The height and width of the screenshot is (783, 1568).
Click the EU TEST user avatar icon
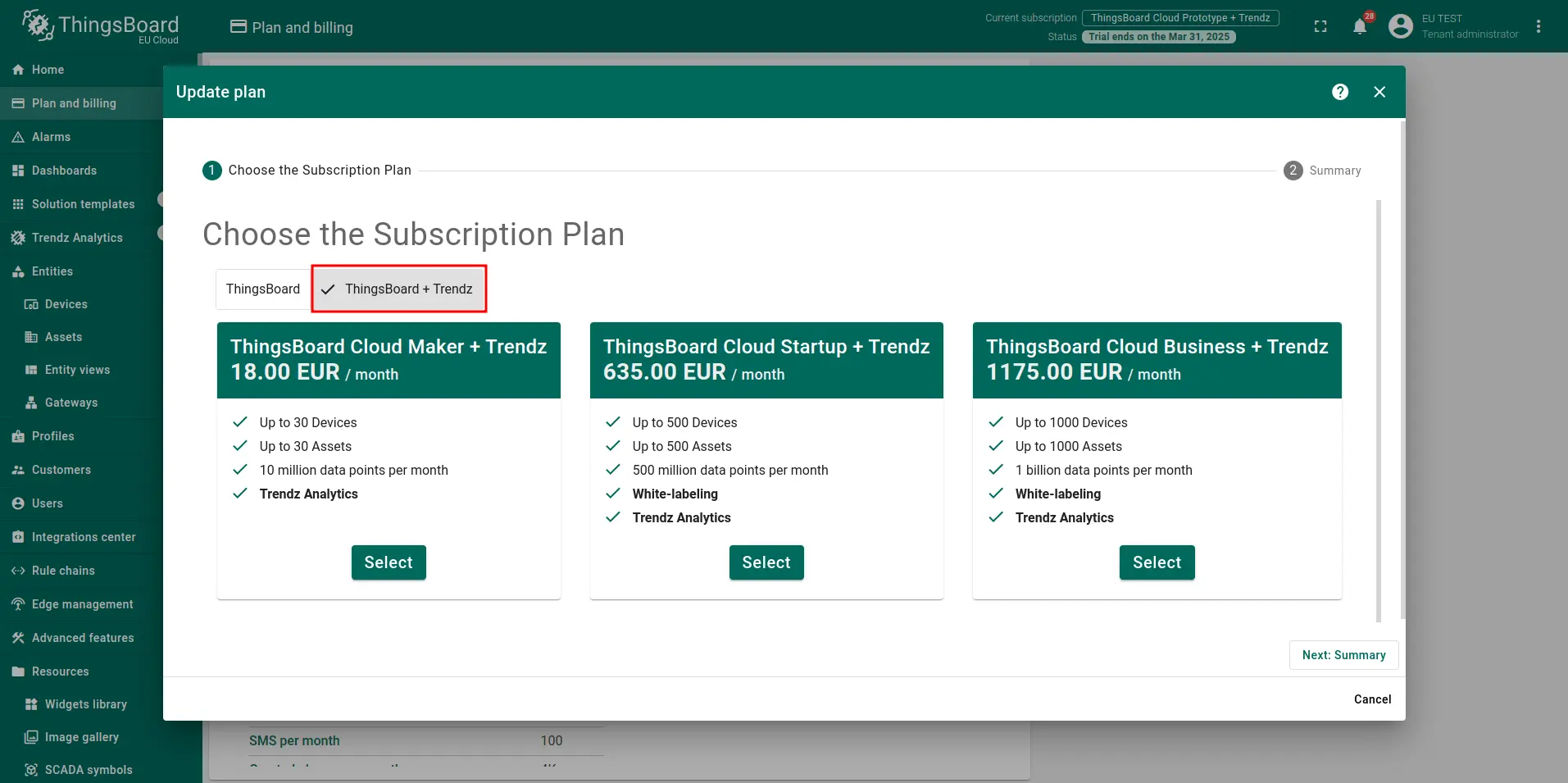click(1401, 27)
